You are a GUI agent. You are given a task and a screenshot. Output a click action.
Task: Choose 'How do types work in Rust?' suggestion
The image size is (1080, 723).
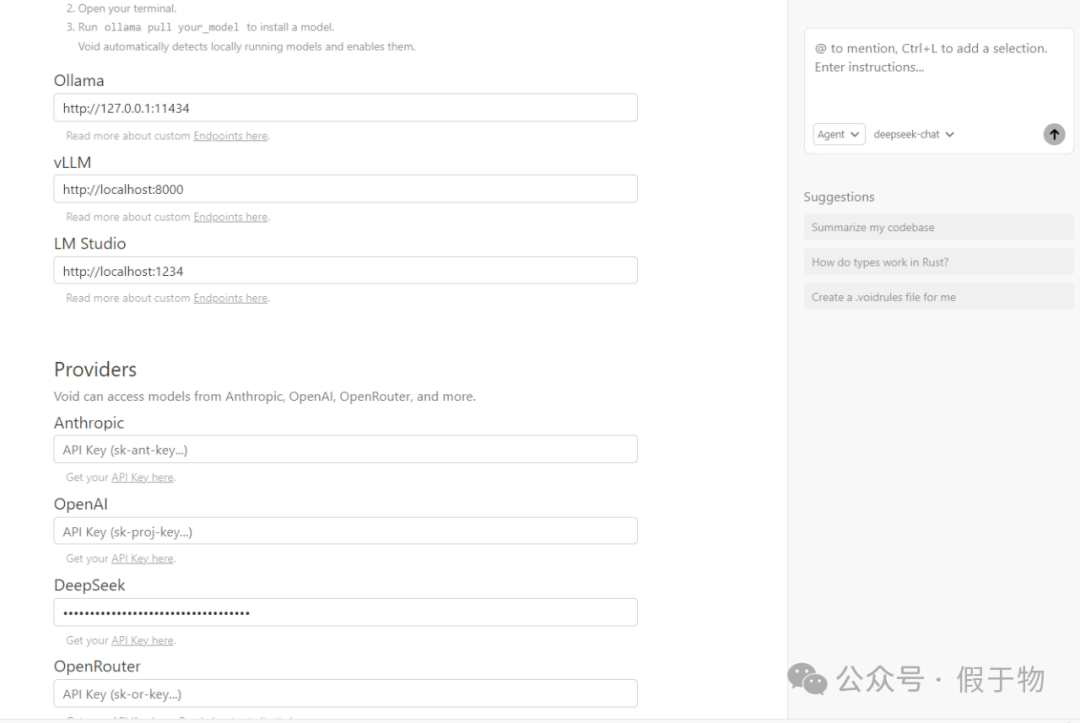point(938,262)
